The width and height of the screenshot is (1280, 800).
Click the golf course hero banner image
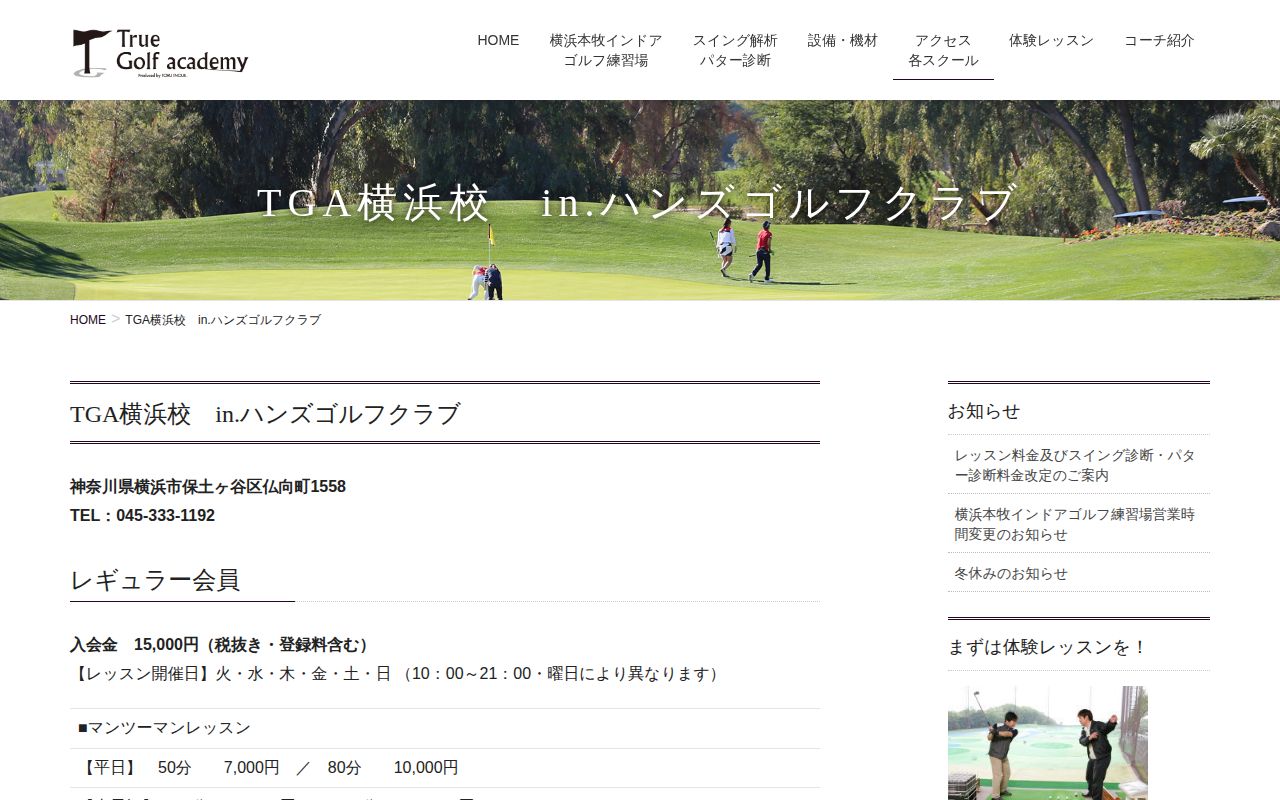click(x=640, y=200)
